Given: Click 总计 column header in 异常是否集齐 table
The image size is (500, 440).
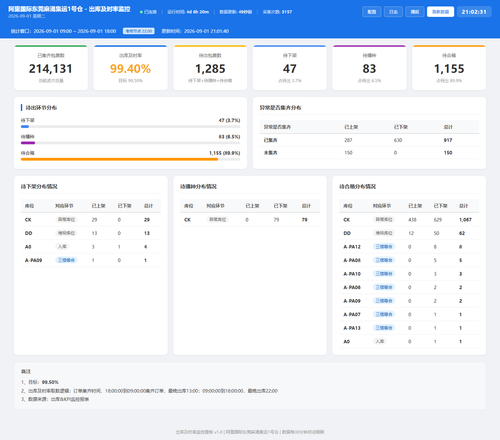Looking at the screenshot, I should (448, 127).
